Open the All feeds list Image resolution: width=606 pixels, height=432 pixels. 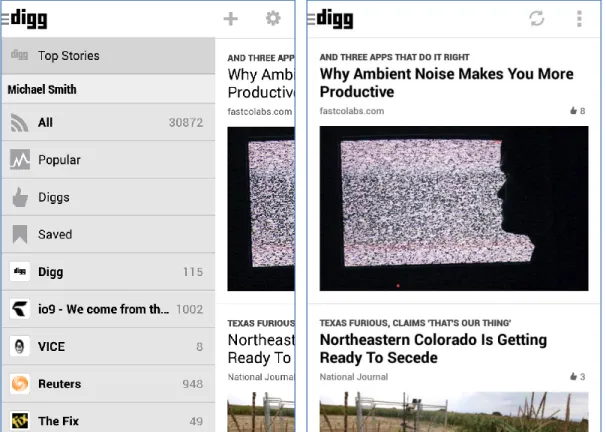[x=108, y=122]
